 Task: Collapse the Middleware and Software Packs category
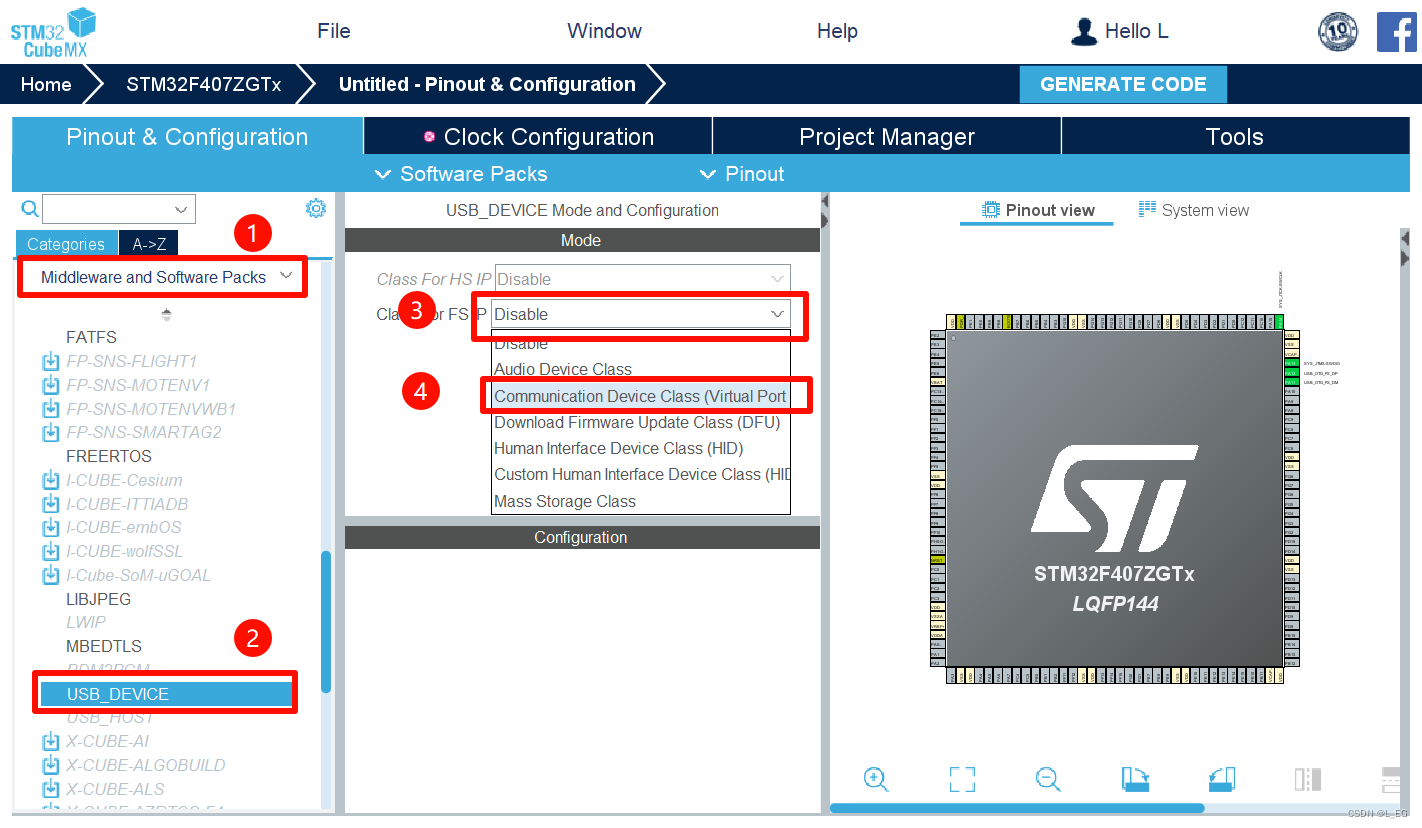point(287,275)
